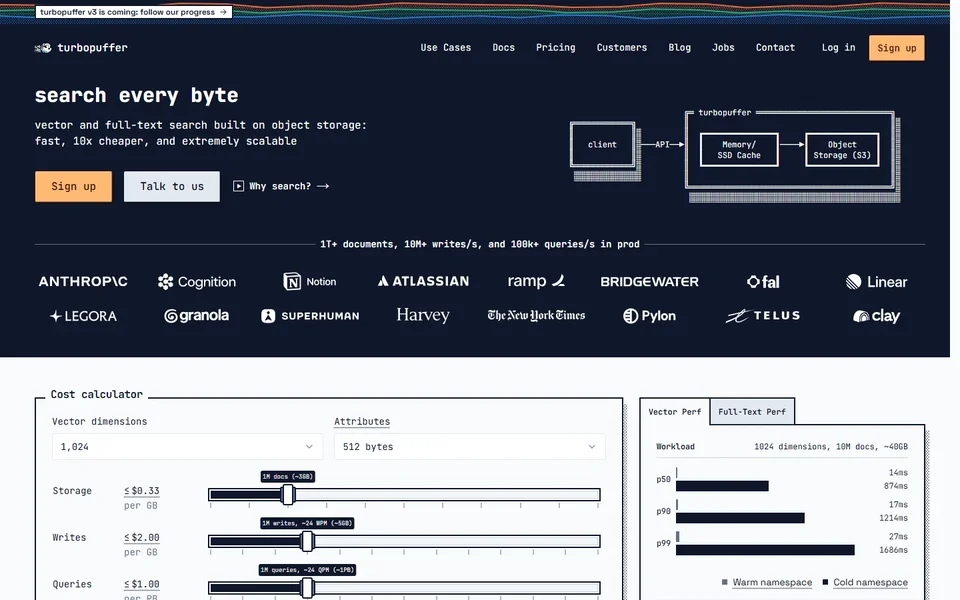Click the Harvey logo
960x600 pixels.
pyautogui.click(x=423, y=315)
